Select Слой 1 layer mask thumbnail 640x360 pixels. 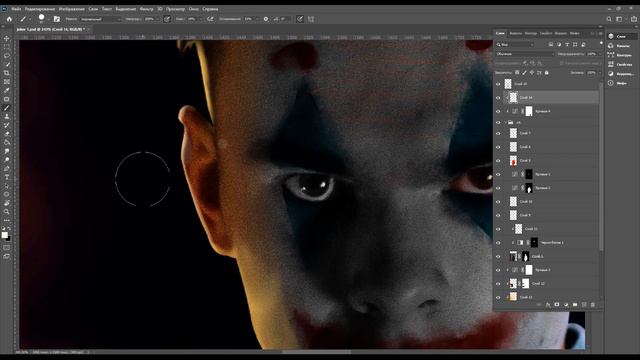(x=526, y=256)
